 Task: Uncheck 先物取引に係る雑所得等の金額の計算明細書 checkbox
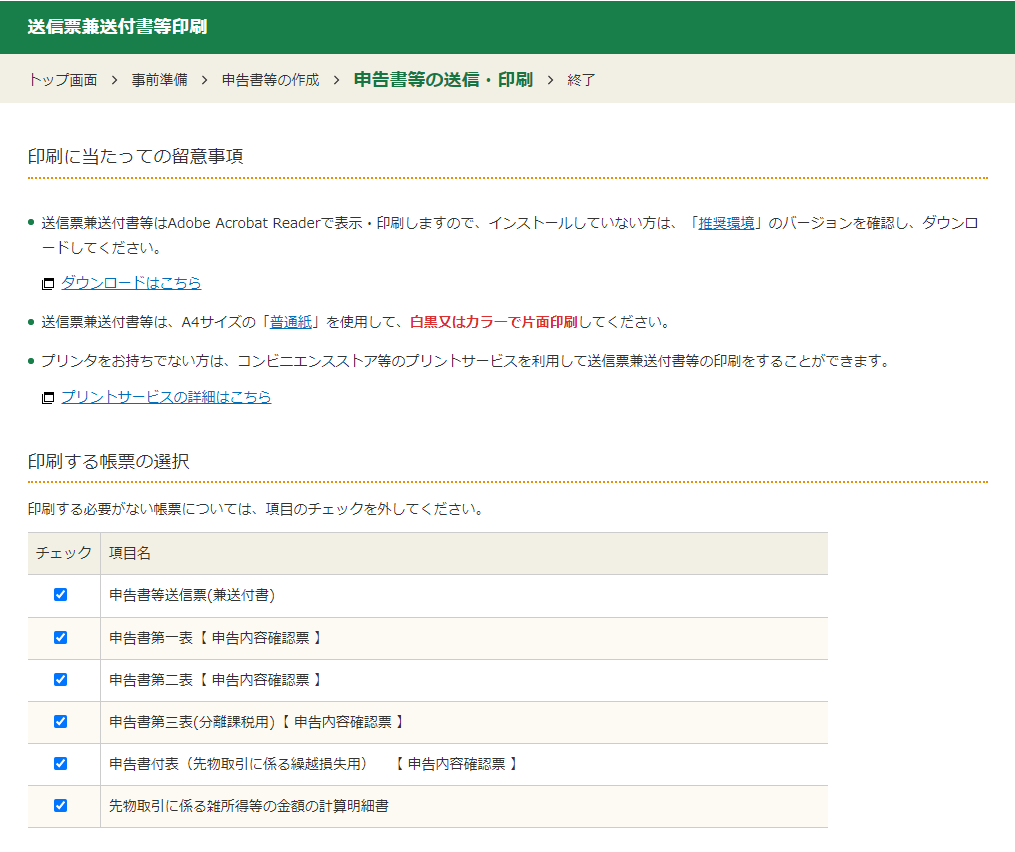tap(60, 805)
